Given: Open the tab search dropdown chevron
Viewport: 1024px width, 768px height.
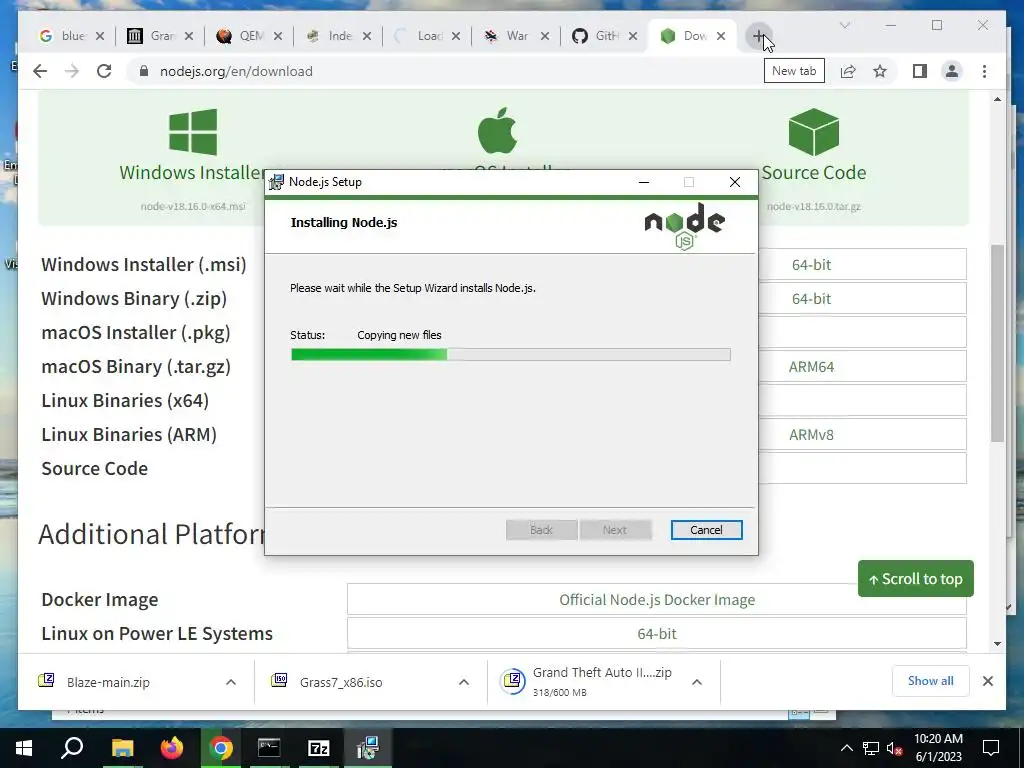Looking at the screenshot, I should (x=844, y=25).
